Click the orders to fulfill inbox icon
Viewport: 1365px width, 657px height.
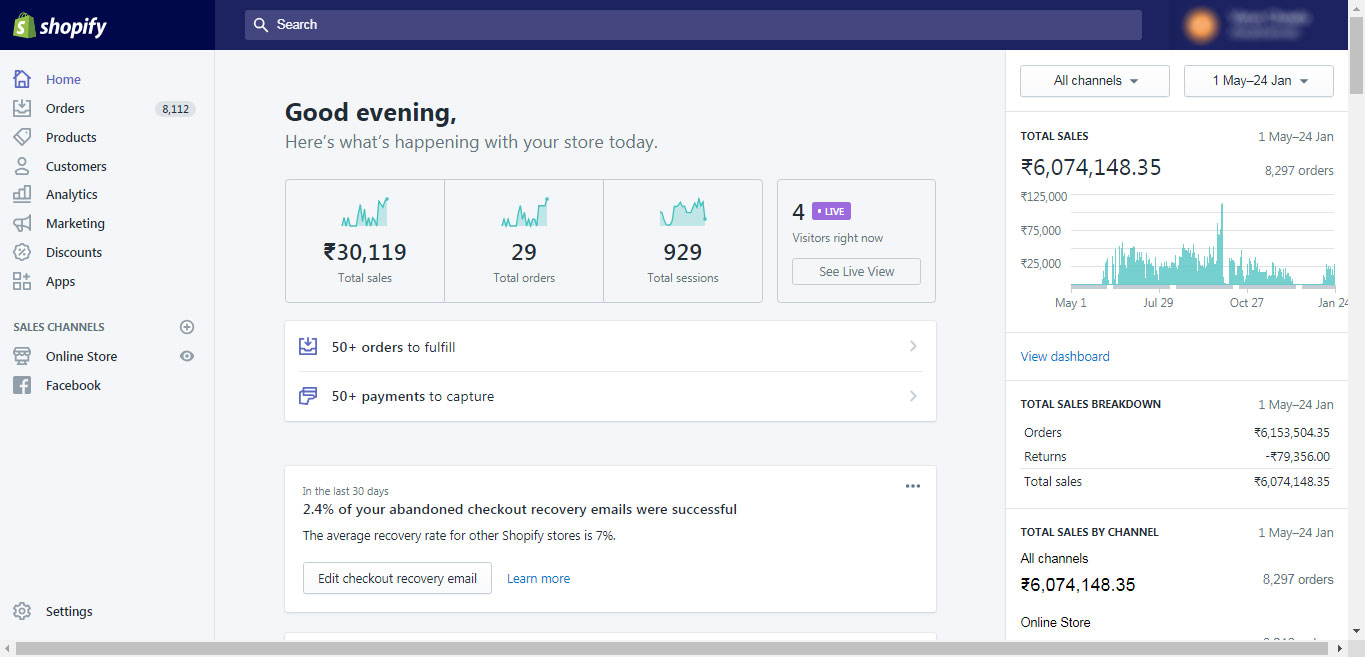(x=308, y=346)
